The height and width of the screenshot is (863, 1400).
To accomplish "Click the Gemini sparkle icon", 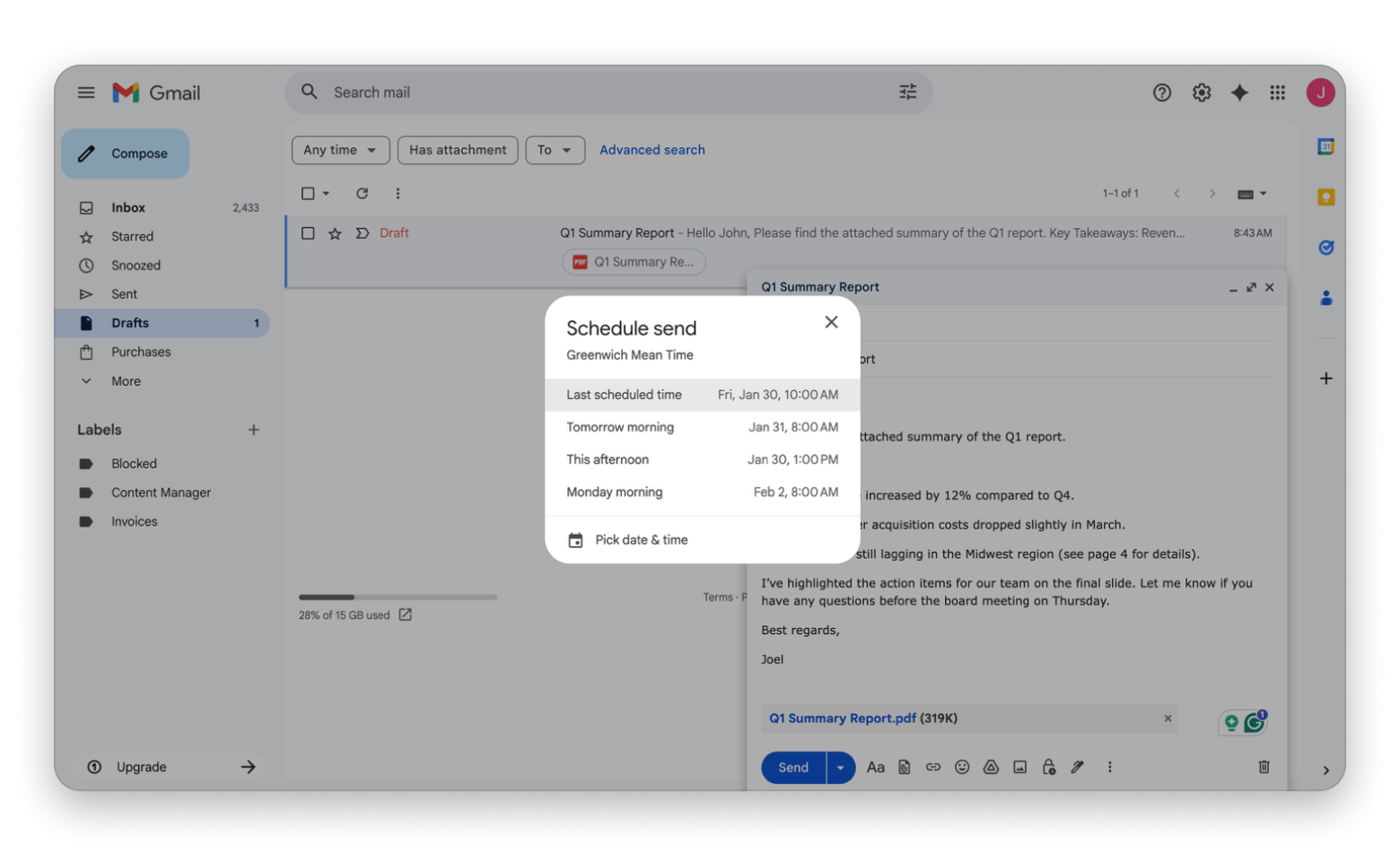I will pos(1239,92).
